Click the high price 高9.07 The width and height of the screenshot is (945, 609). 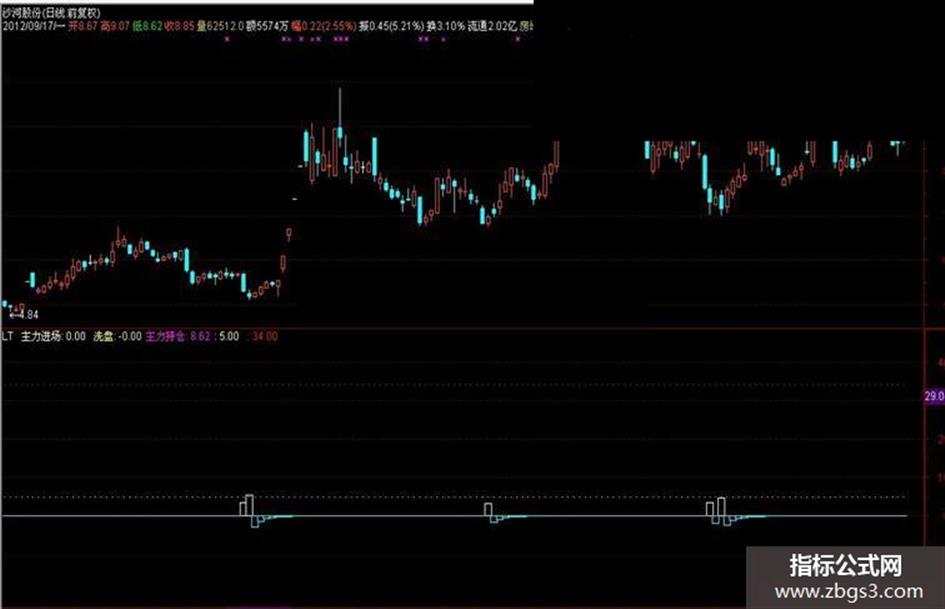coord(115,26)
